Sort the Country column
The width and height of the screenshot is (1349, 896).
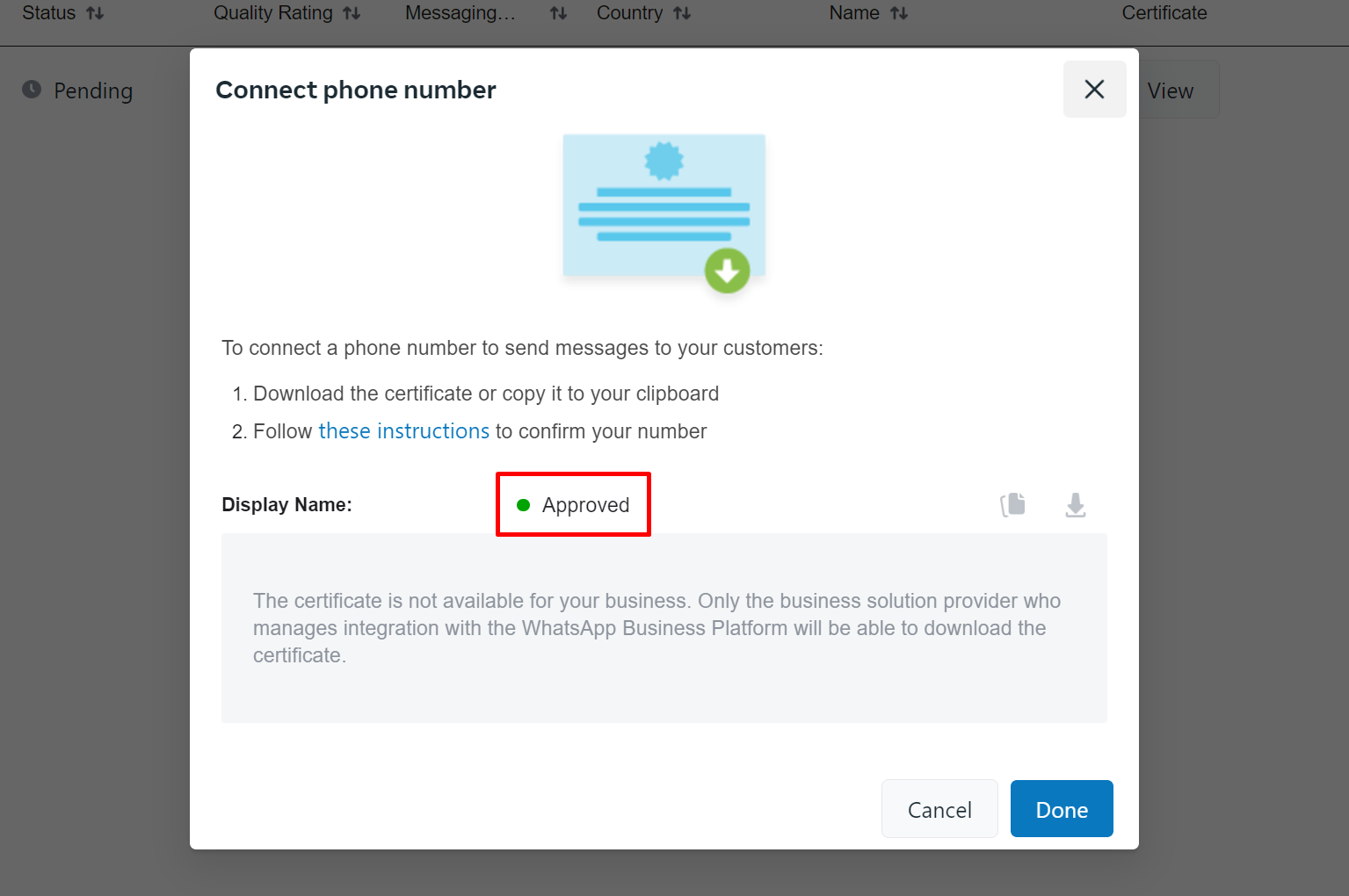coord(682,13)
